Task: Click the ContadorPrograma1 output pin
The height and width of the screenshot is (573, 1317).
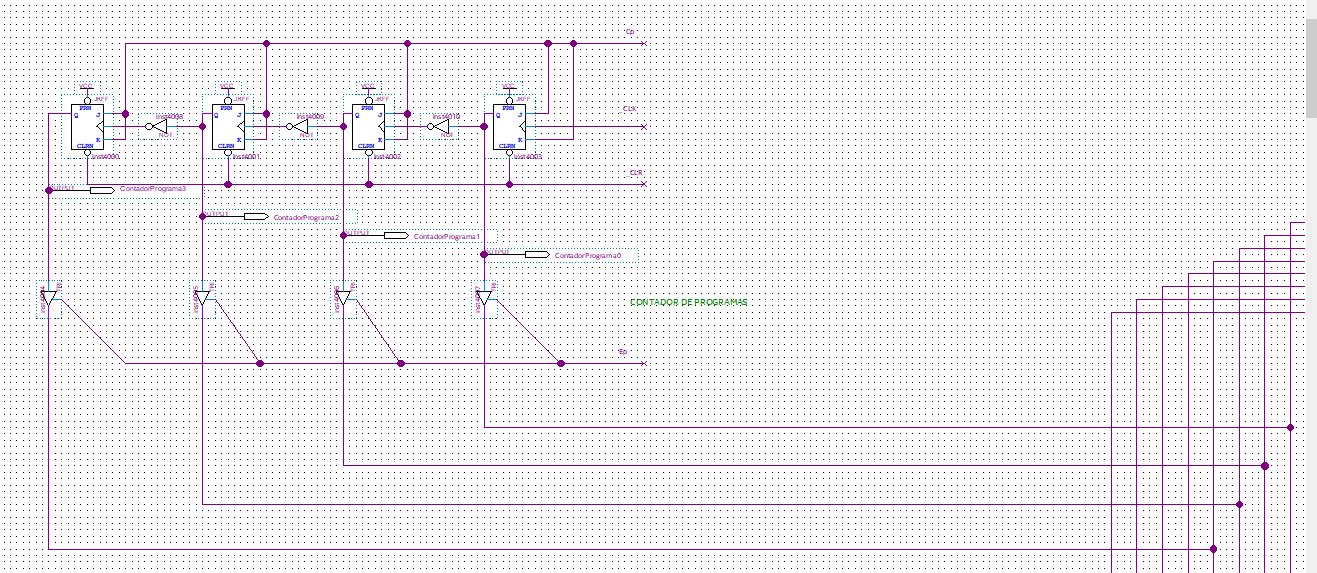Action: click(397, 236)
